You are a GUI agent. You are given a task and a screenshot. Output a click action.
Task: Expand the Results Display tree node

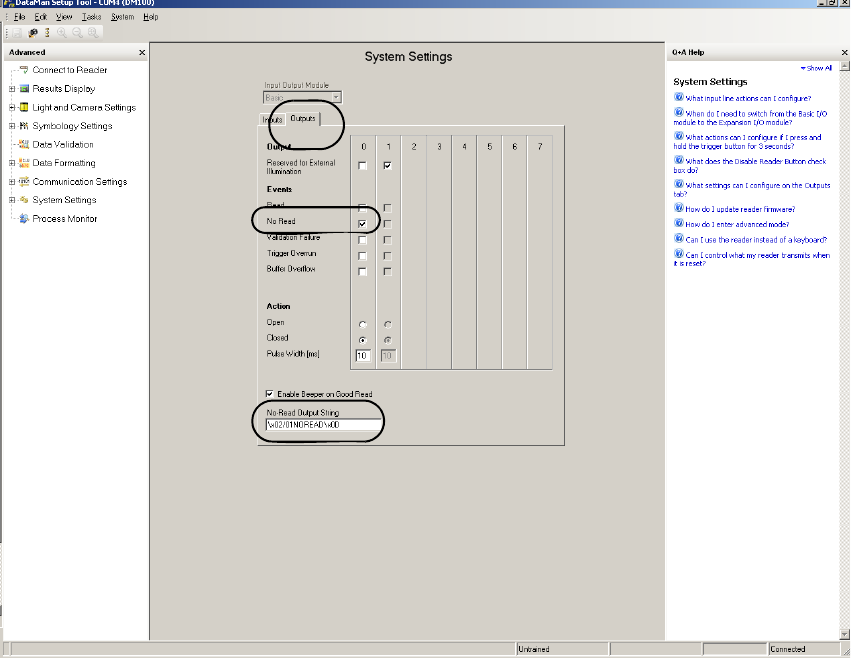pos(12,88)
